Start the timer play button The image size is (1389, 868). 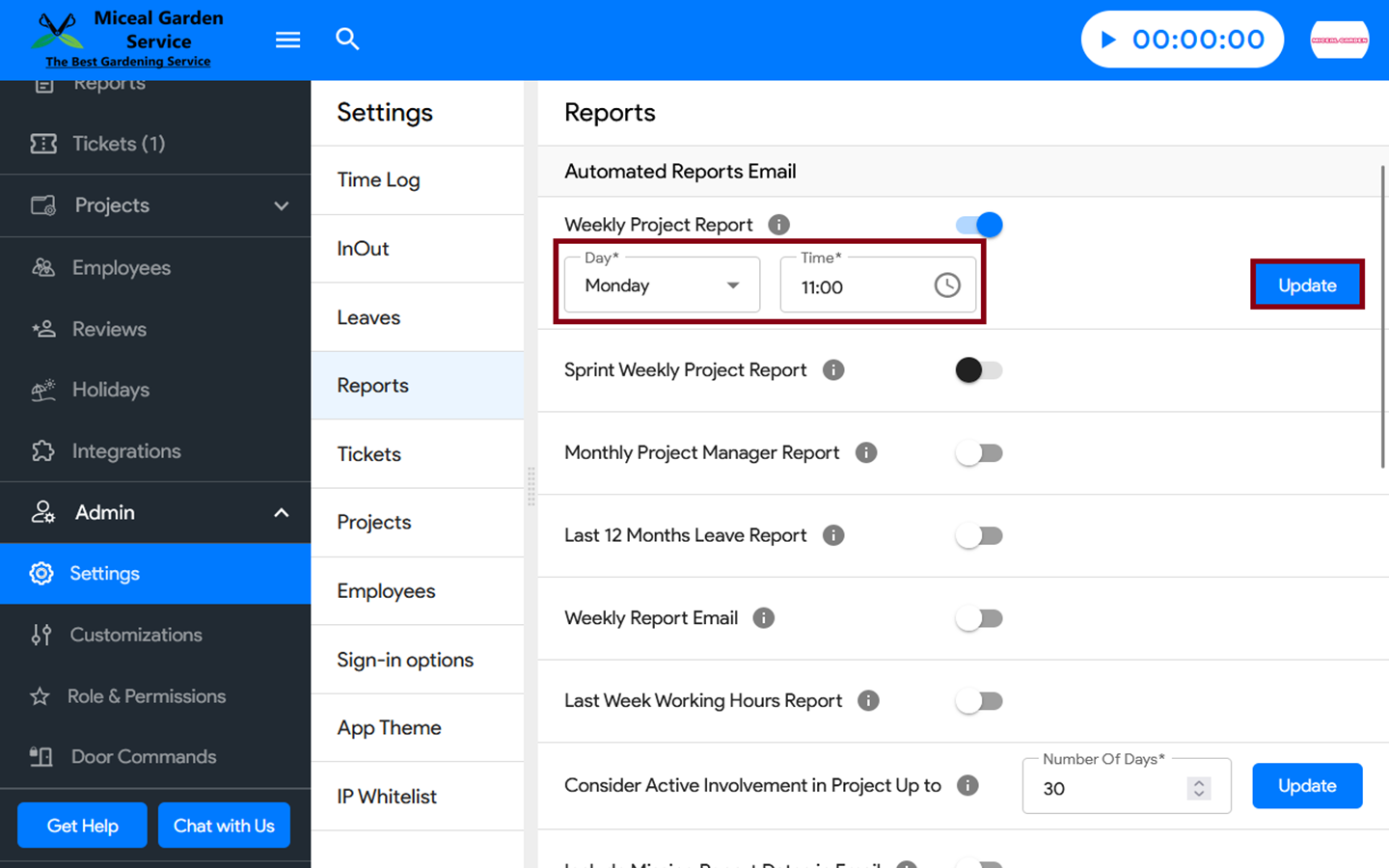pos(1108,40)
